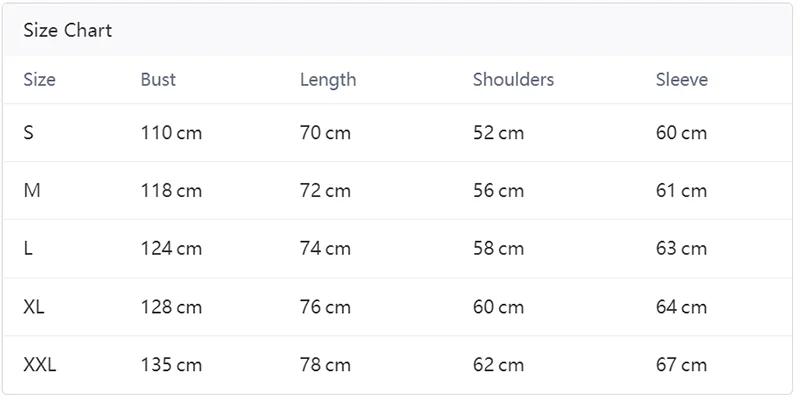Click the Size Chart title
This screenshot has height=401, width=800.
click(67, 30)
